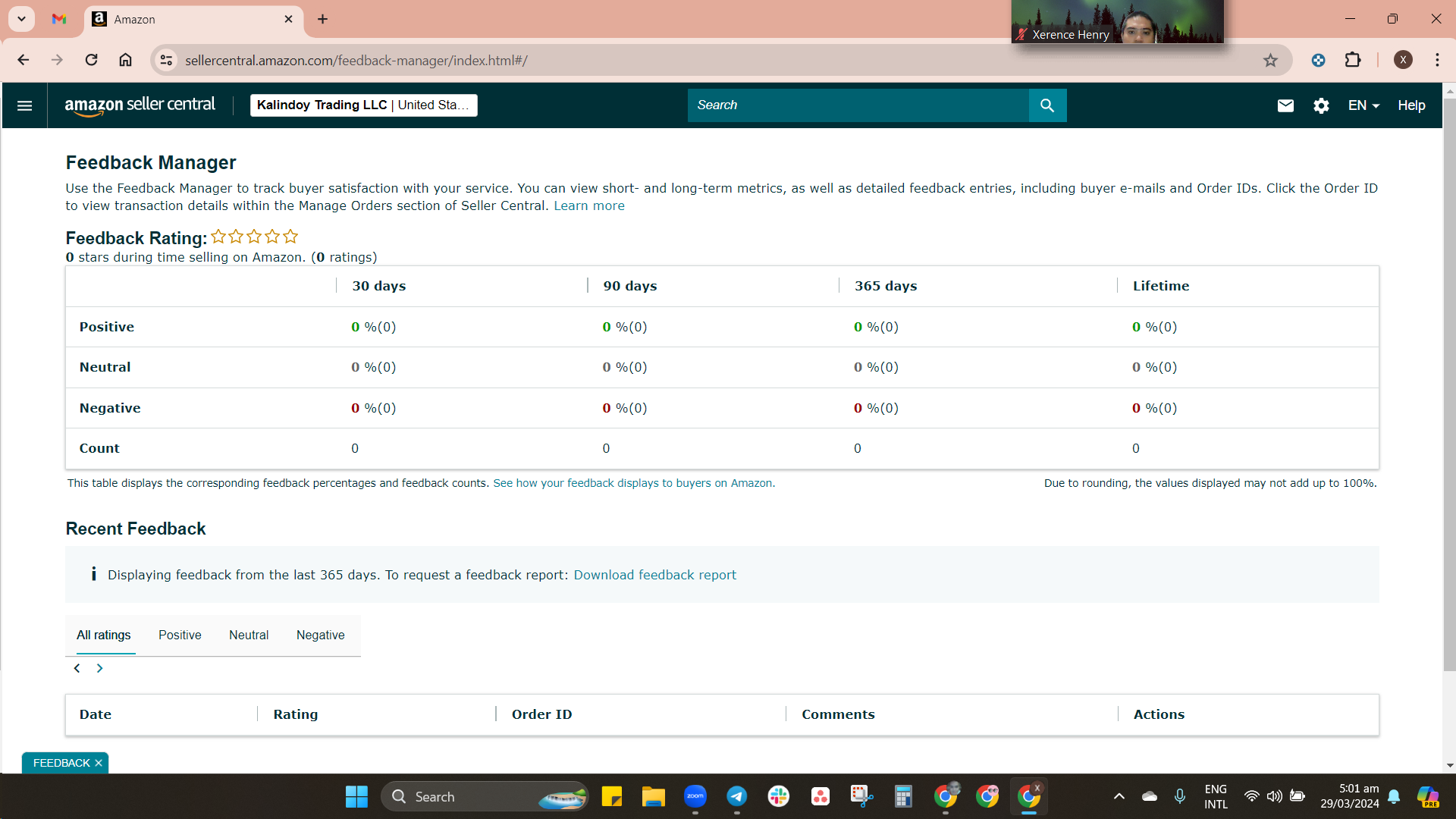
Task: Click the search magnifier button
Action: point(1047,105)
